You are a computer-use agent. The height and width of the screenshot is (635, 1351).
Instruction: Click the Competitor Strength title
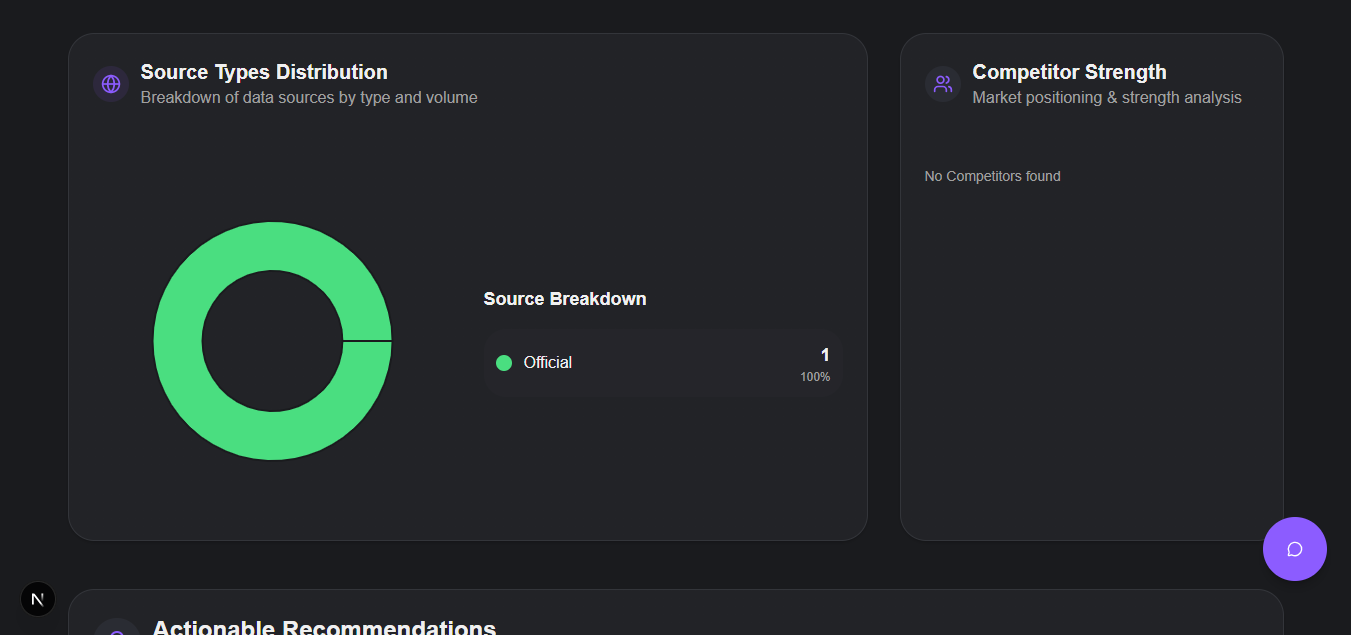coord(1069,71)
